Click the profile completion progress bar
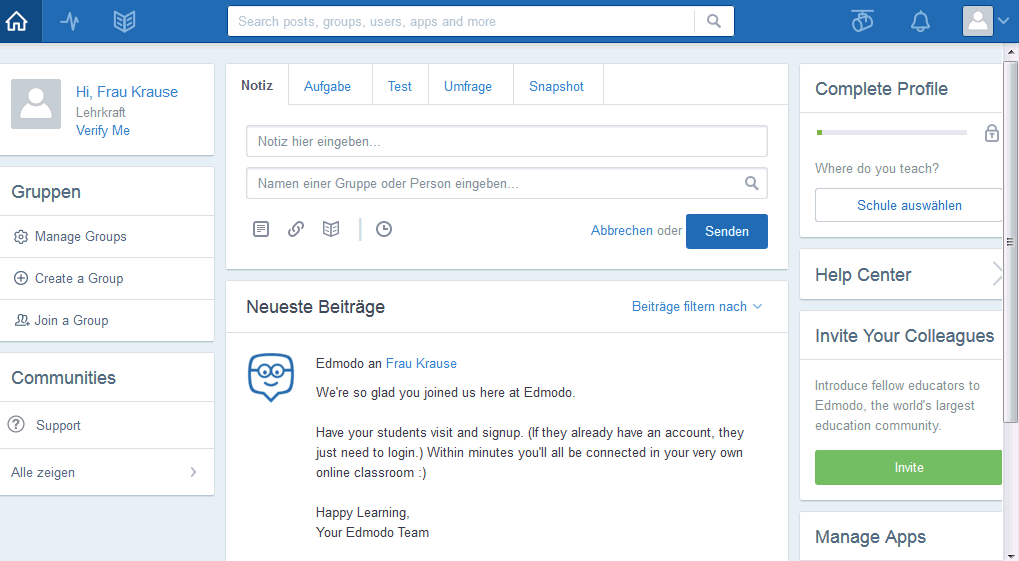The image size is (1019, 561). pos(892,133)
